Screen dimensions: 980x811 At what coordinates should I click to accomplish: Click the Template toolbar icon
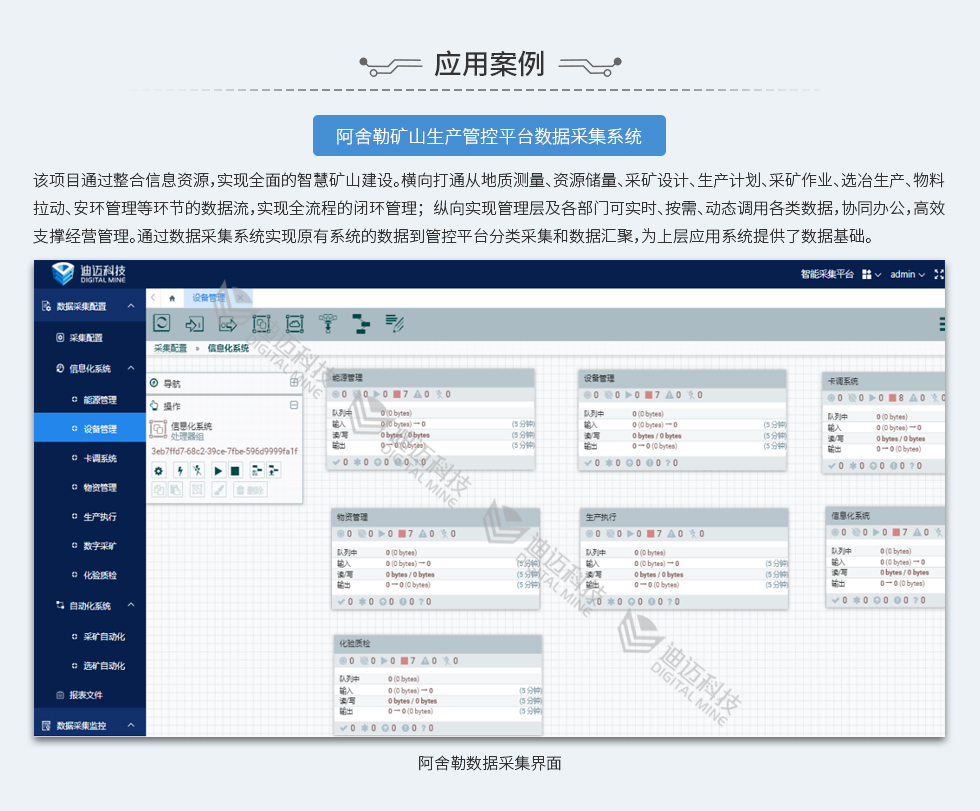[x=360, y=323]
